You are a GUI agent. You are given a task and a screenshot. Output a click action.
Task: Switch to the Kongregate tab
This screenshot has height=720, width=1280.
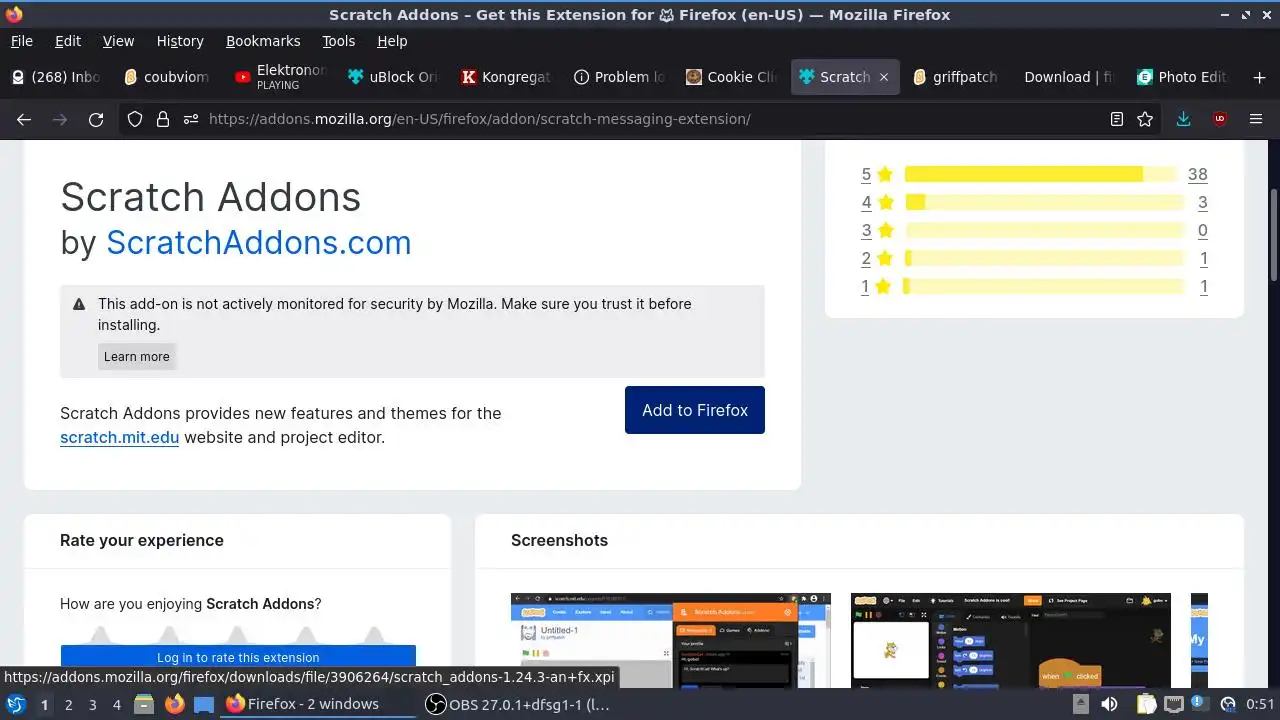[506, 77]
